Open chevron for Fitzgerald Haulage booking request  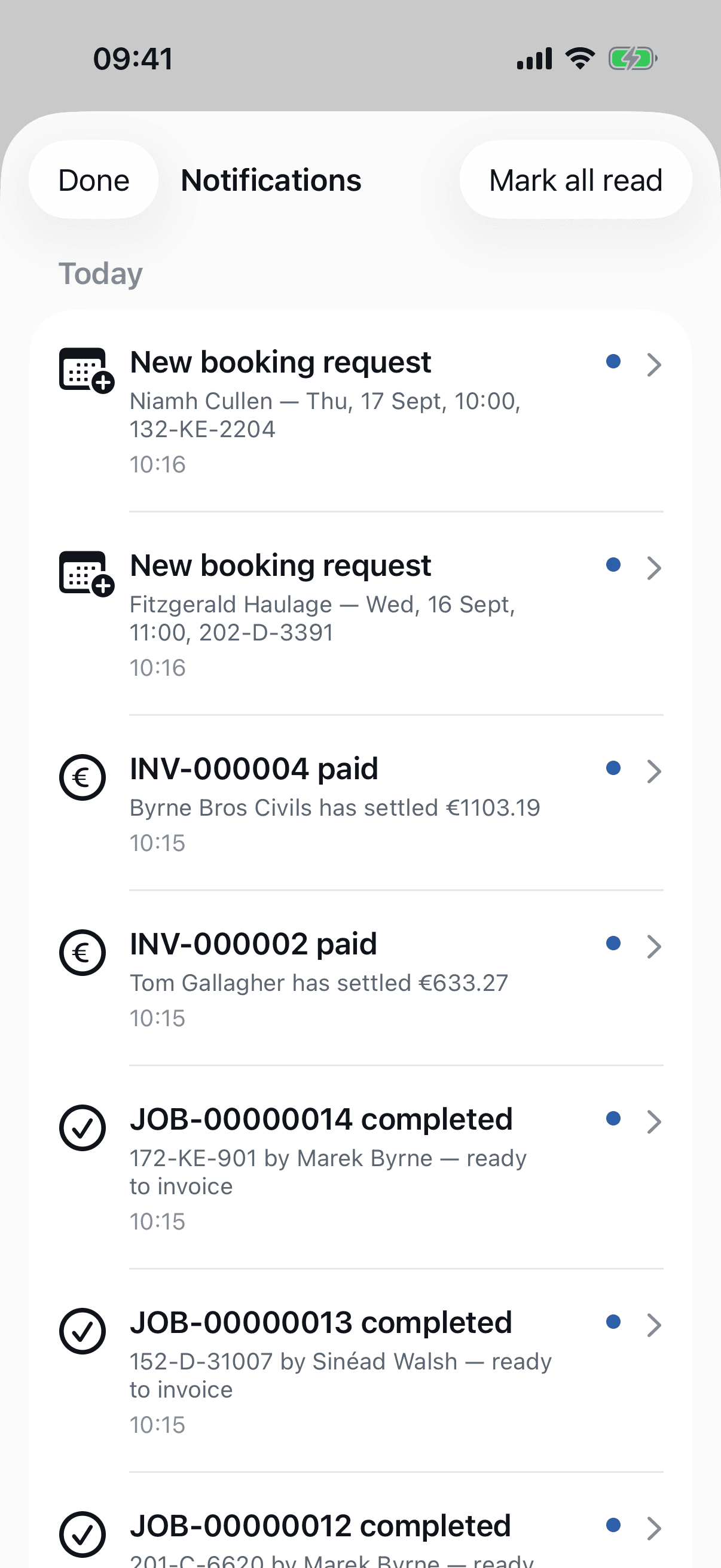click(654, 568)
